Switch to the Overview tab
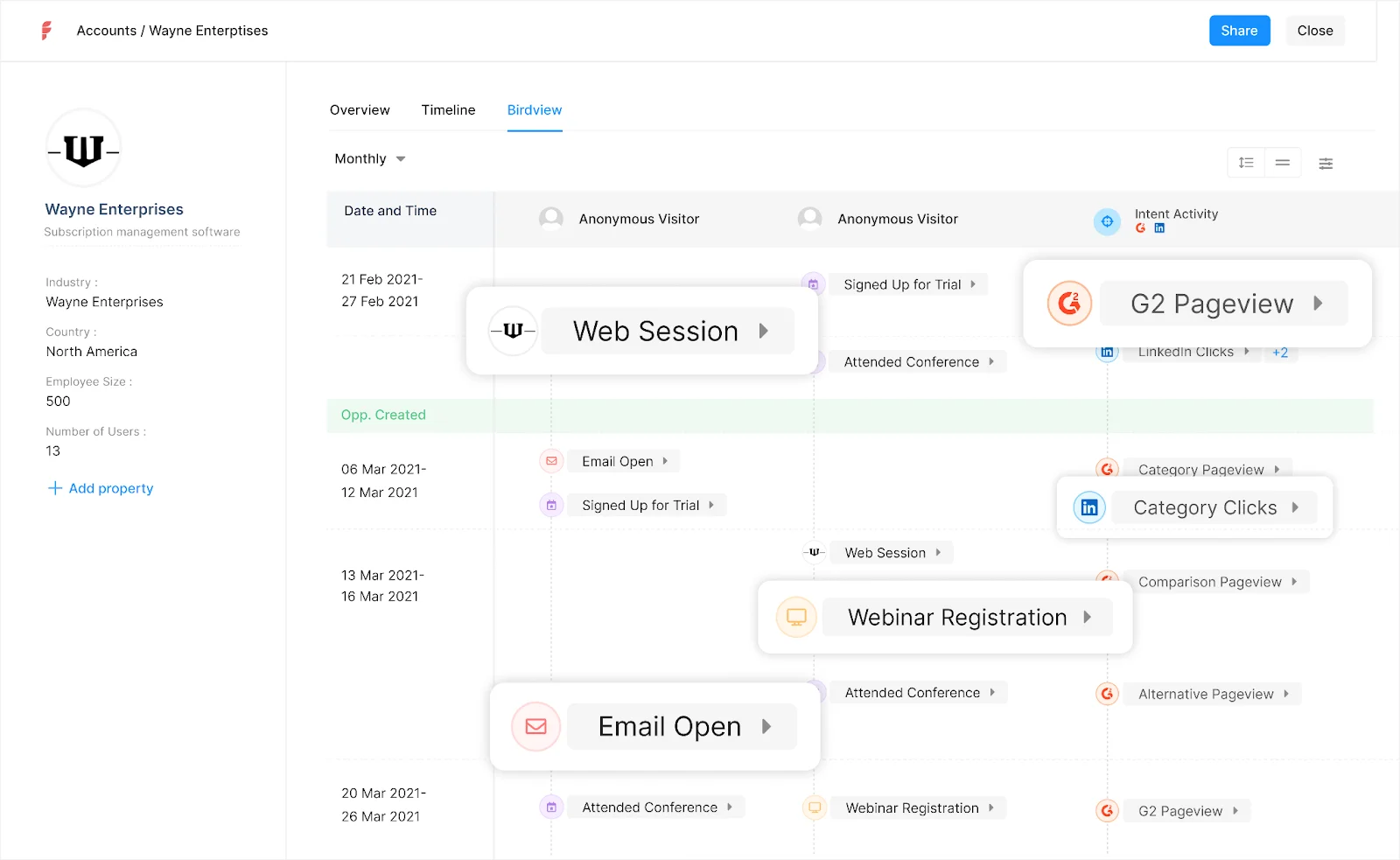Image resolution: width=1400 pixels, height=860 pixels. [x=360, y=110]
